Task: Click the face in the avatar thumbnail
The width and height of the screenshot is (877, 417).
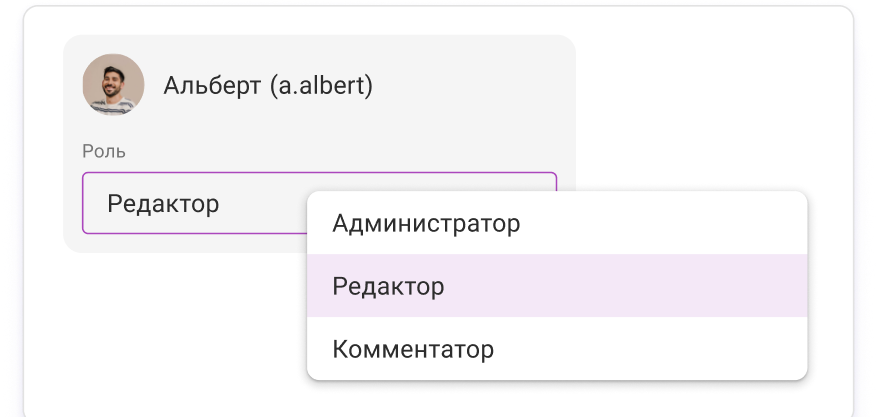Action: [x=112, y=78]
